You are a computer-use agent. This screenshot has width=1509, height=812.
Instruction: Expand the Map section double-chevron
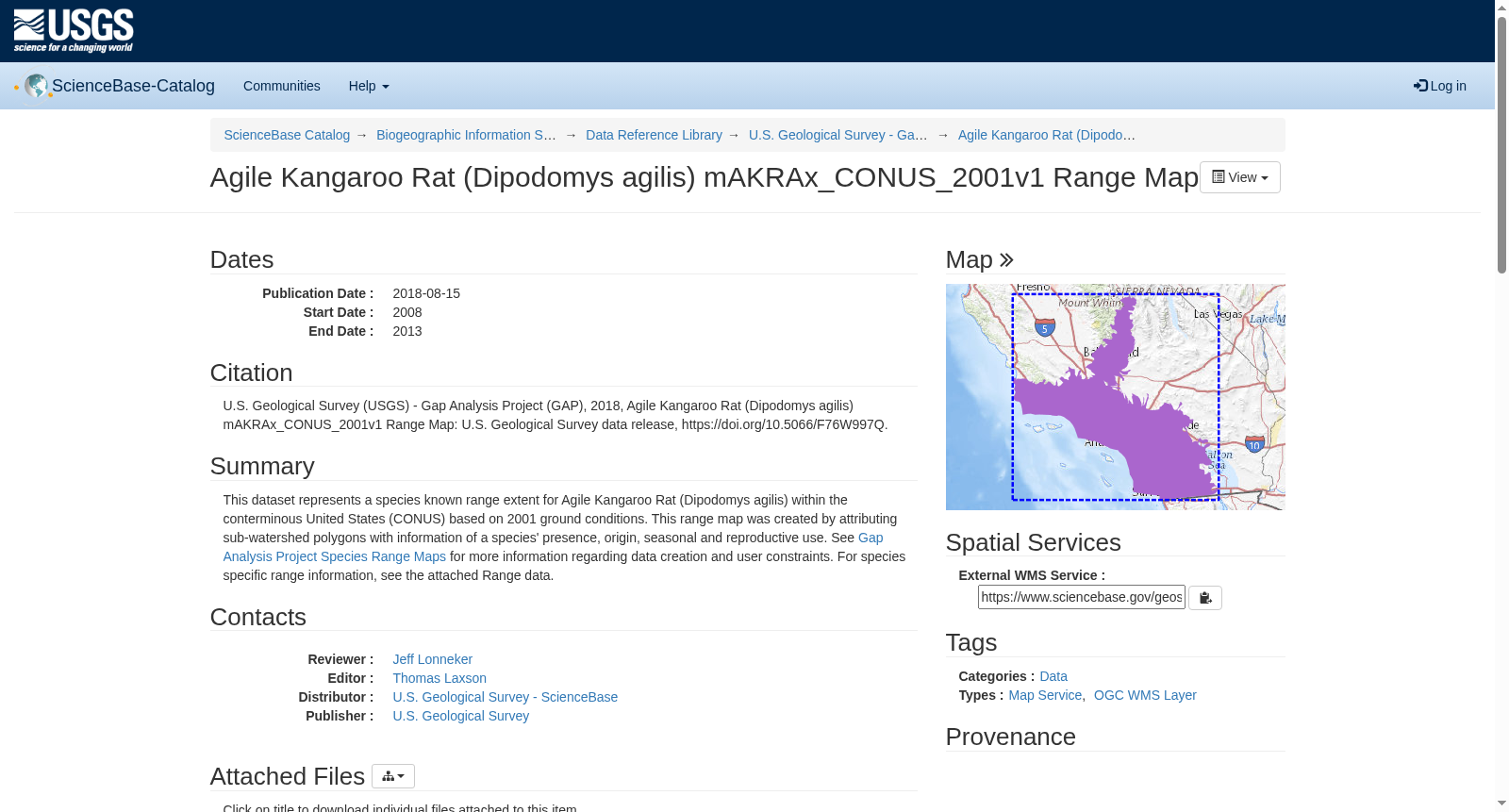click(1006, 260)
